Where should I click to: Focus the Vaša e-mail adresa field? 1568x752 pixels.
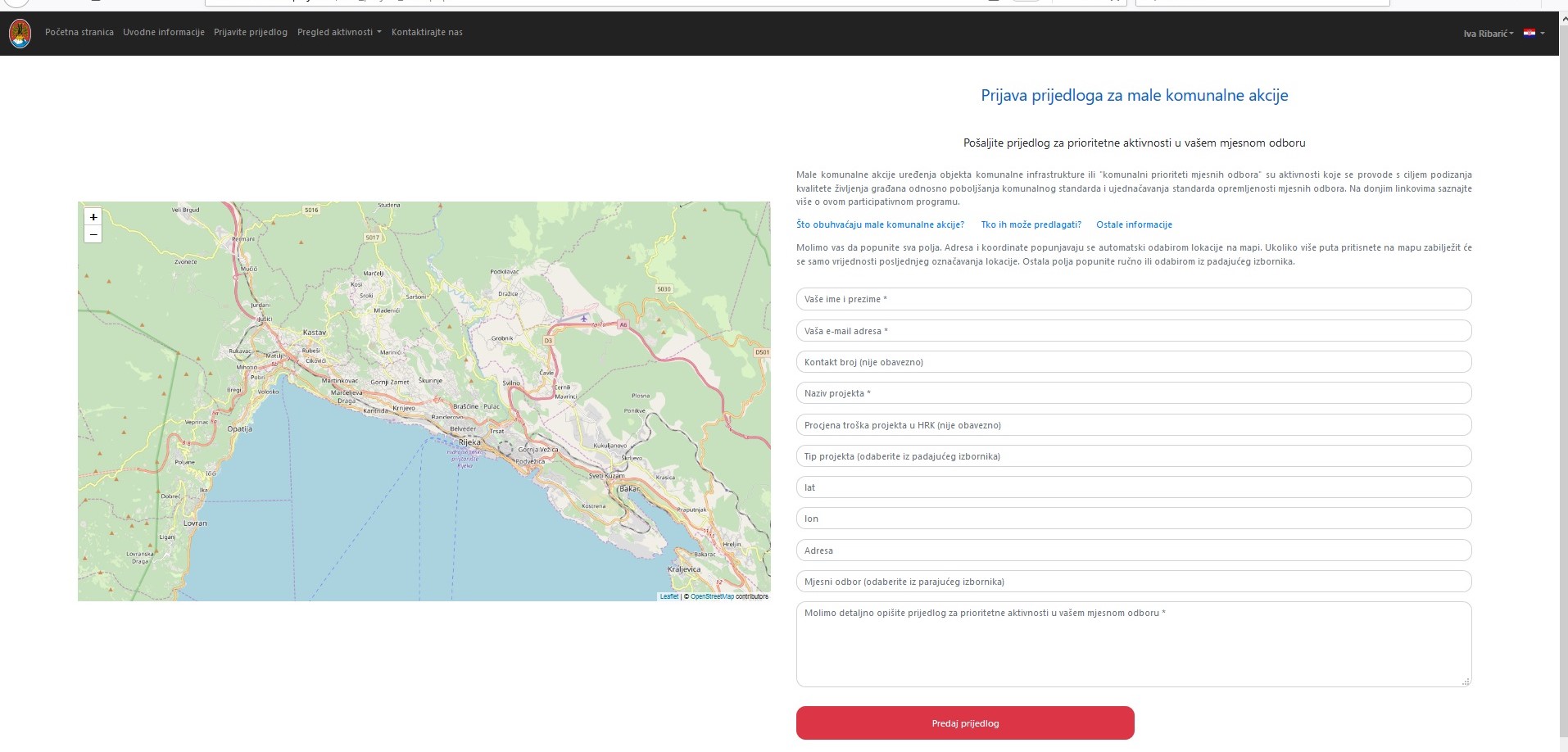[1134, 331]
